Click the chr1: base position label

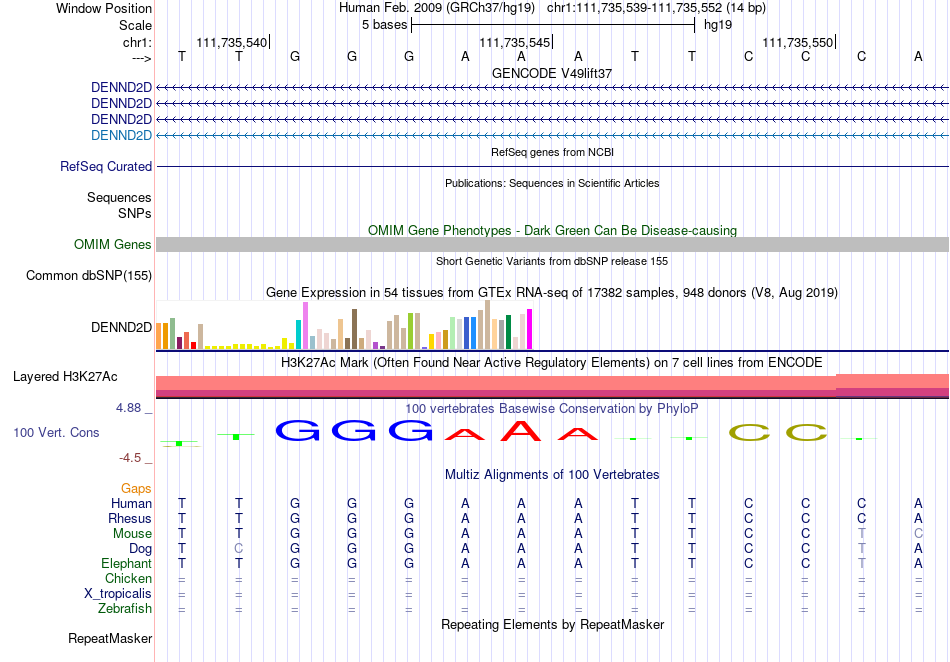click(x=137, y=42)
